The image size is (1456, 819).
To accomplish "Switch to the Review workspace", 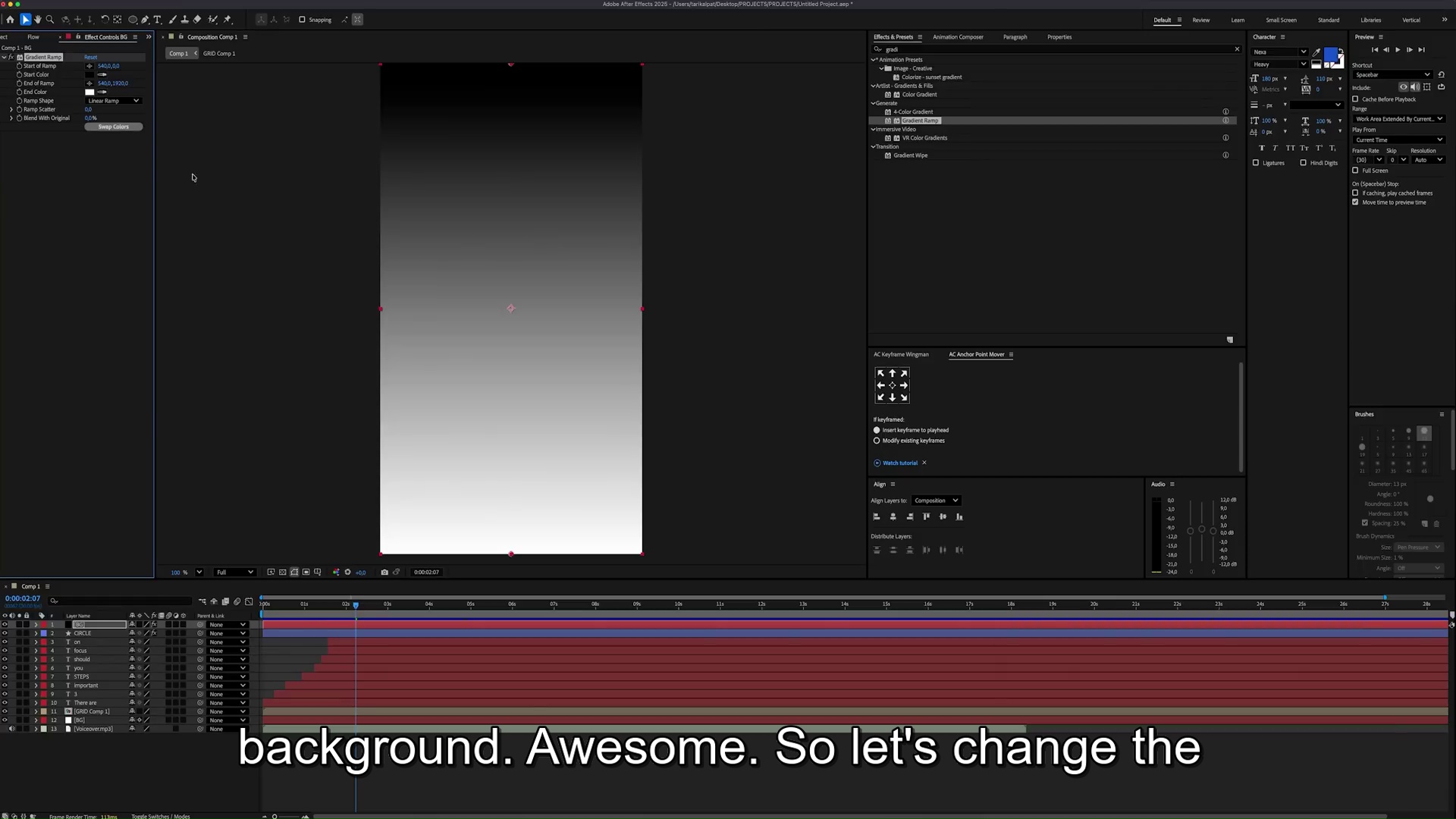I will 1201,20.
